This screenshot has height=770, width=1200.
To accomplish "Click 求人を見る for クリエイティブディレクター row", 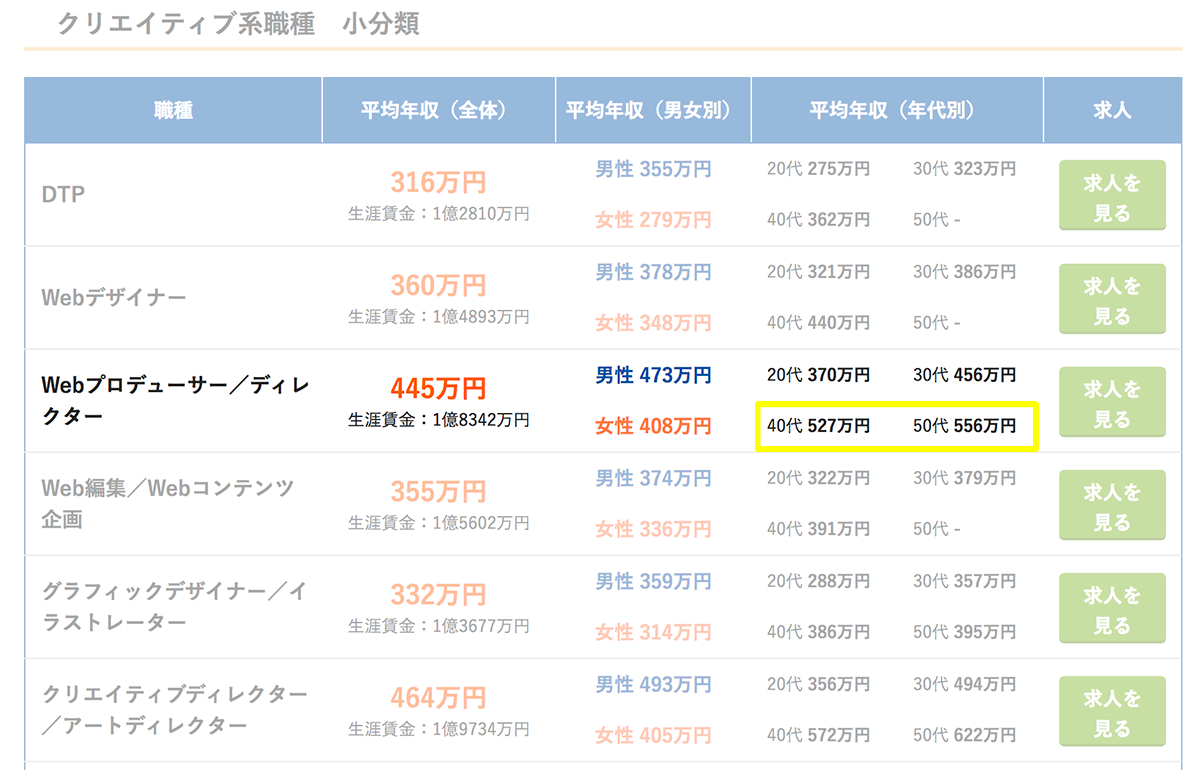I will coord(1112,712).
